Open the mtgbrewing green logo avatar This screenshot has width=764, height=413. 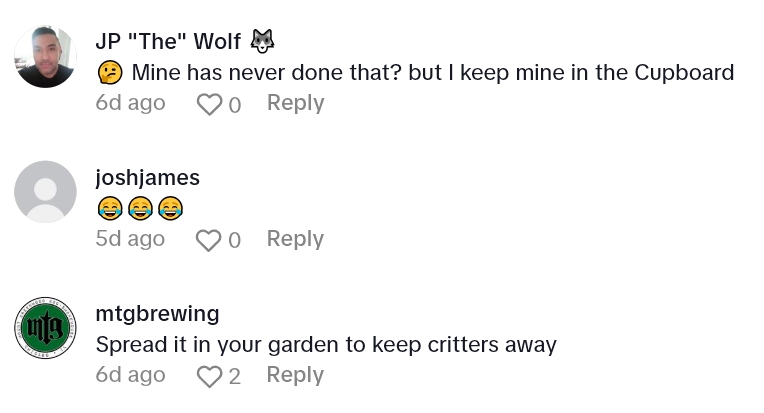click(46, 328)
